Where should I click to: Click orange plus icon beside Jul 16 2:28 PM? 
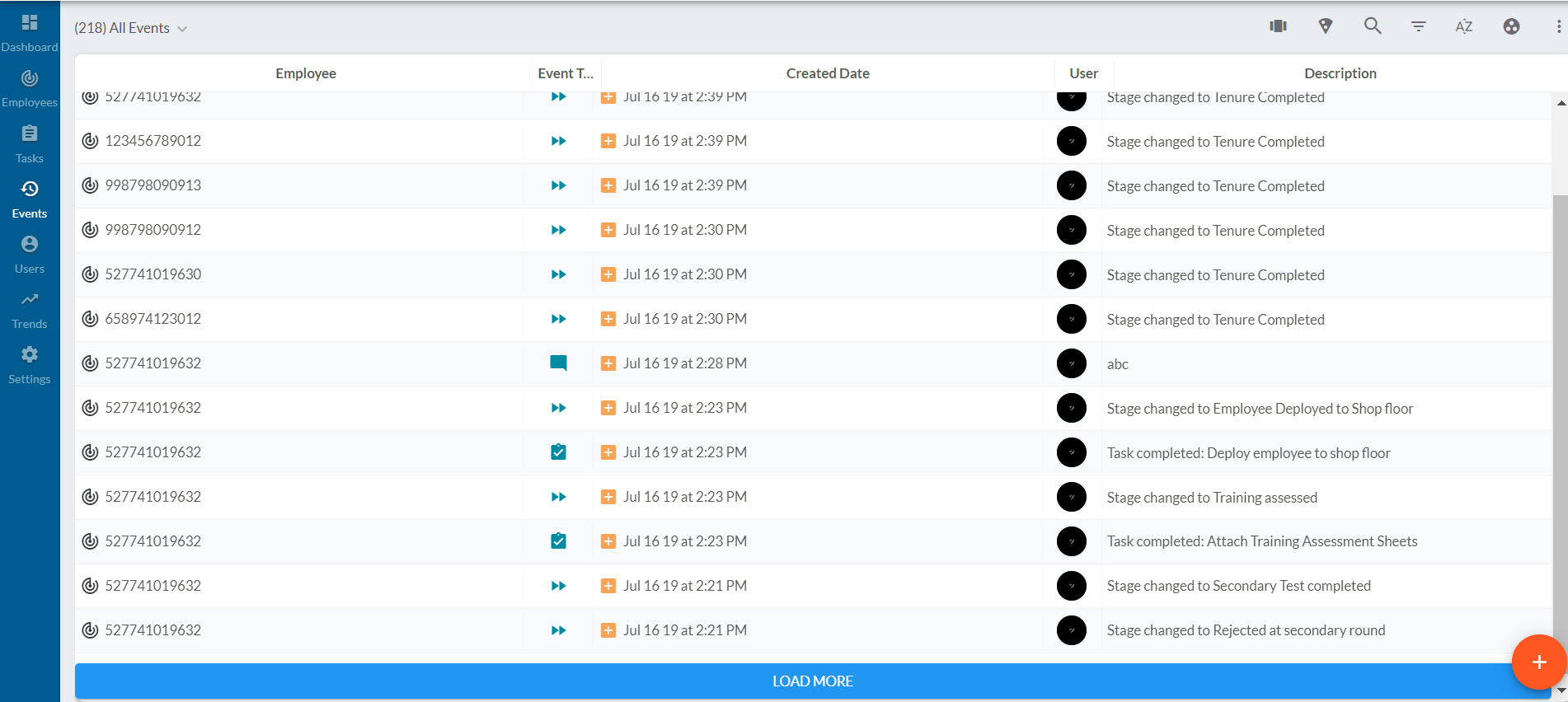608,363
